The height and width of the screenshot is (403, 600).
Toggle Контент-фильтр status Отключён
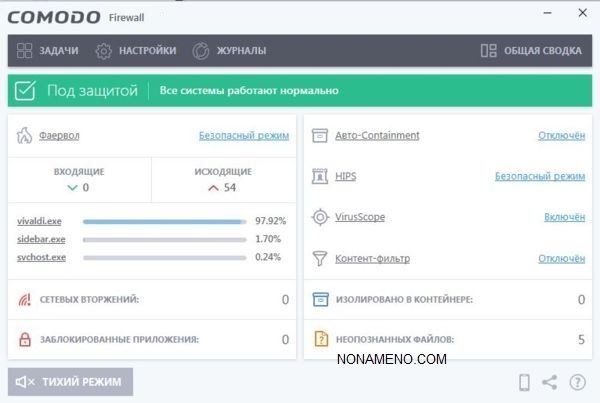coord(561,258)
